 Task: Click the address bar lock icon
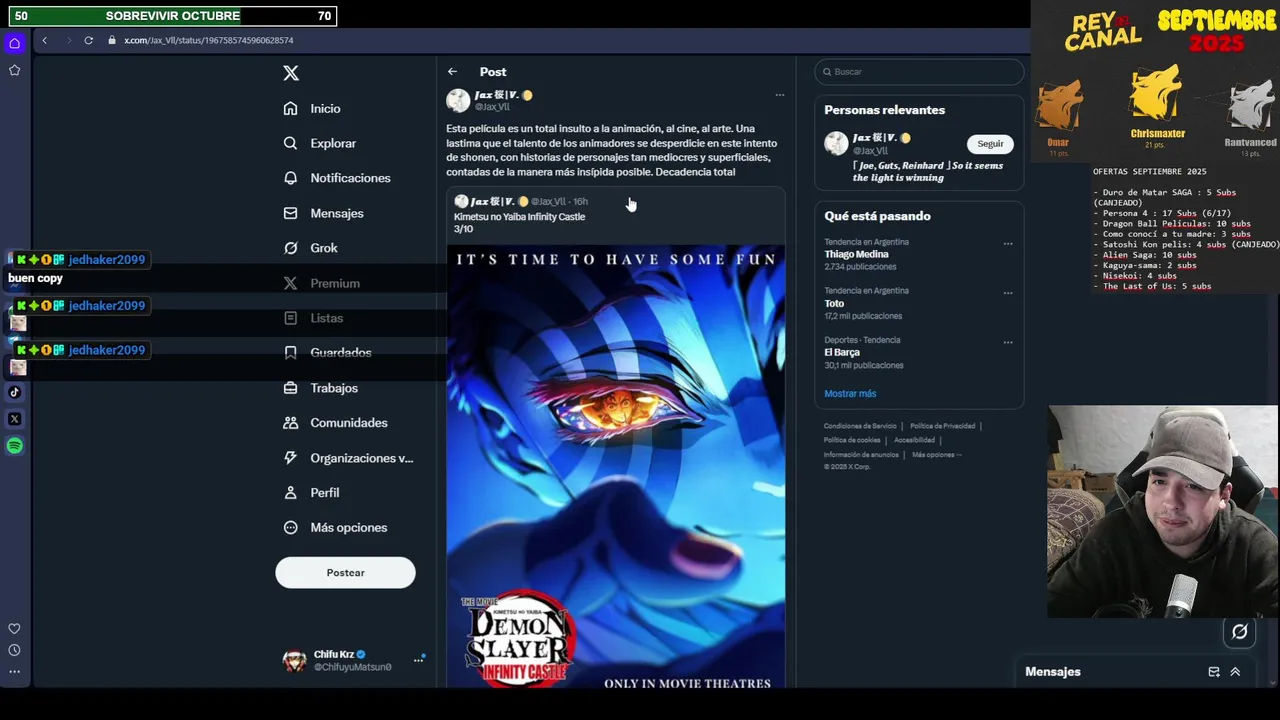112,40
